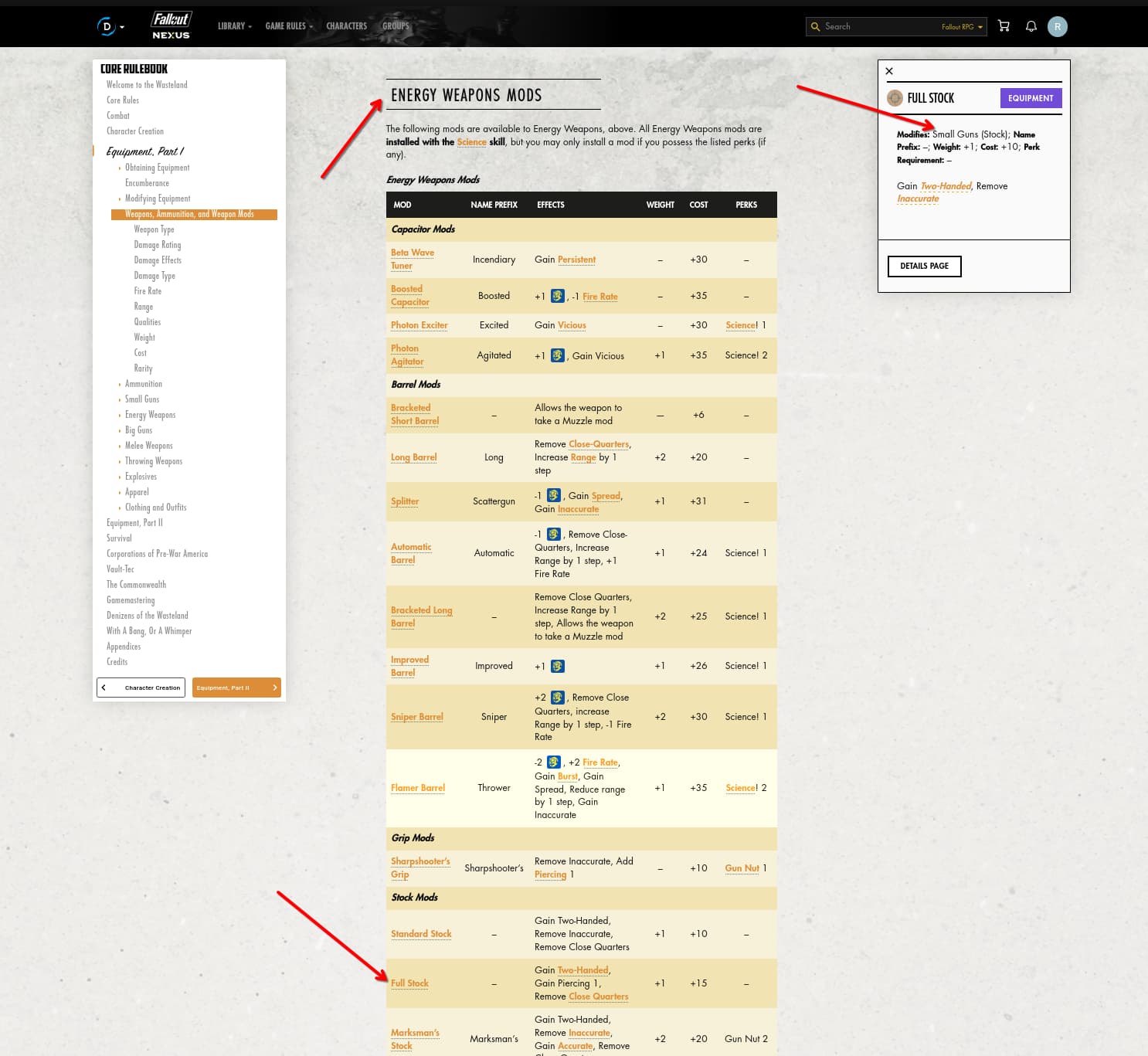Open the shopping cart
The height and width of the screenshot is (1056, 1148).
tap(1004, 26)
